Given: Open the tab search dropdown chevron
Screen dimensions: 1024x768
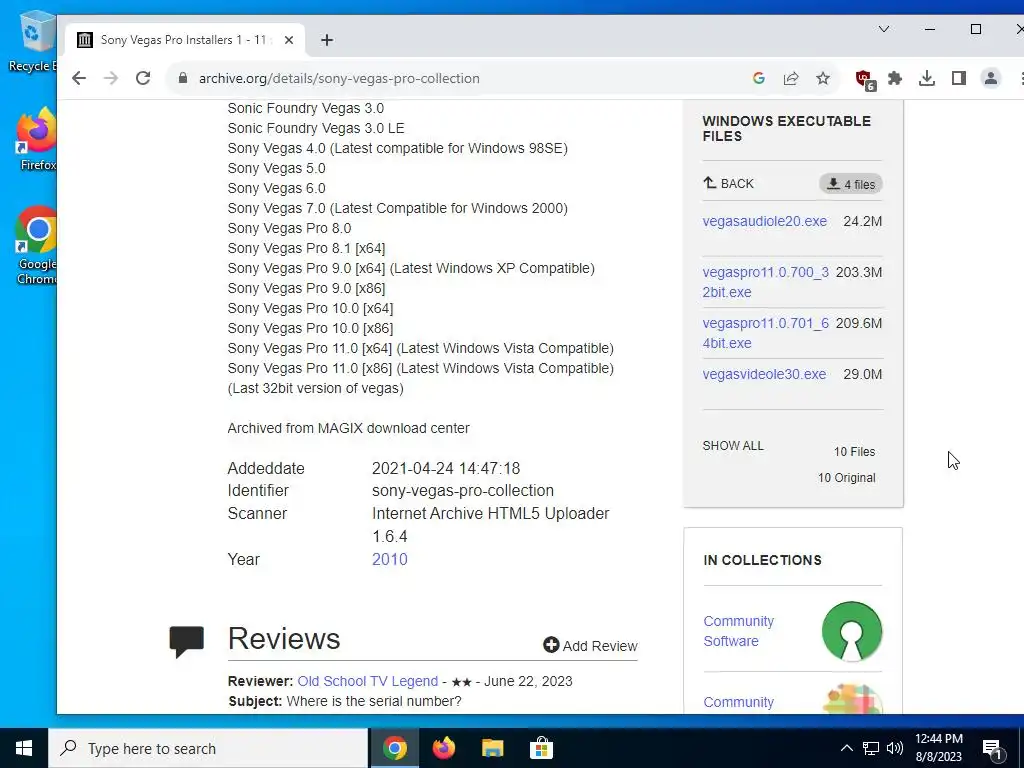Looking at the screenshot, I should point(884,29).
